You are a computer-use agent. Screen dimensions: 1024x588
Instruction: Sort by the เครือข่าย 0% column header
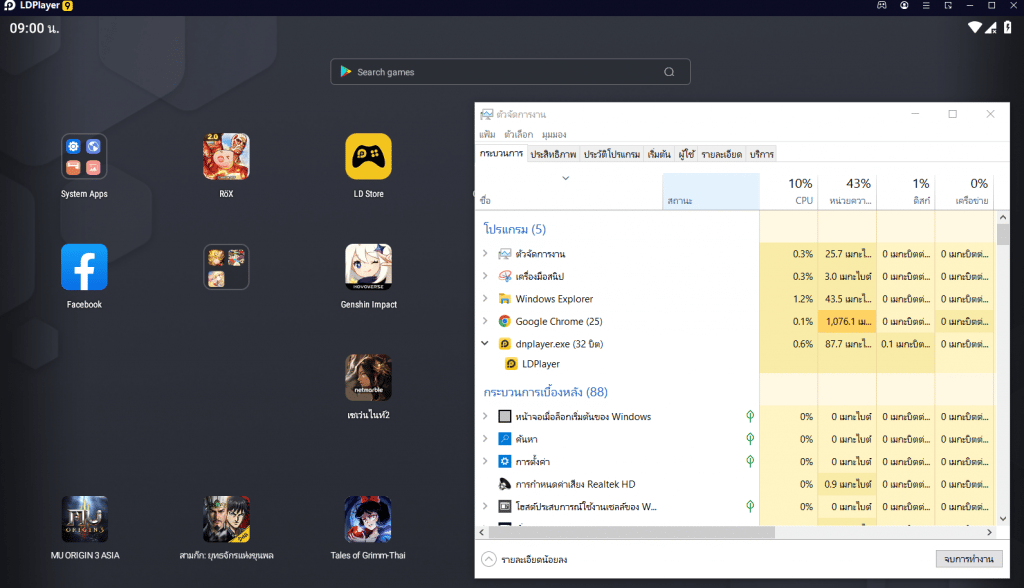(x=965, y=191)
